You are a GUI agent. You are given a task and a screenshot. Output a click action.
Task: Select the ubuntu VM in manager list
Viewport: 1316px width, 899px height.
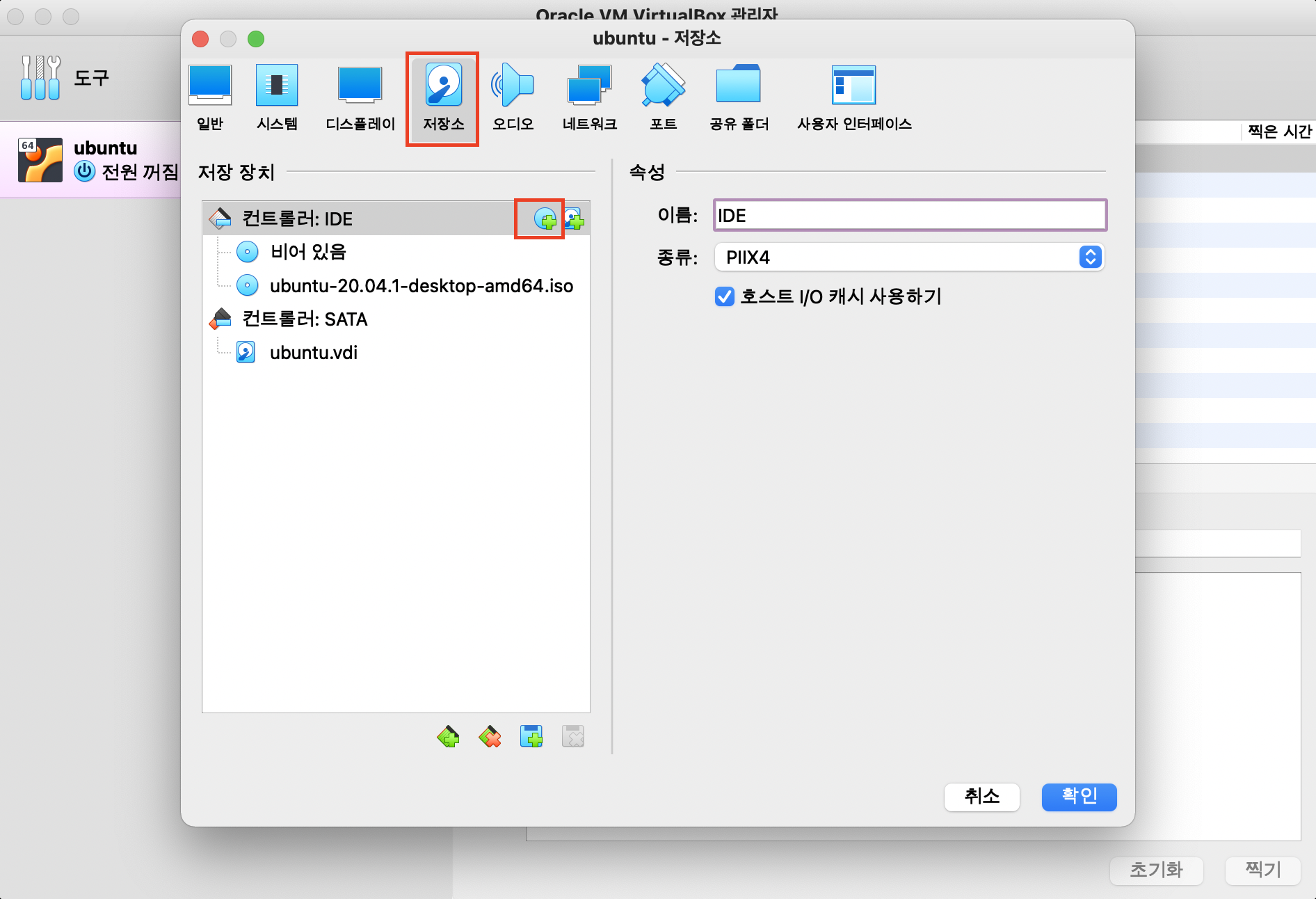[90, 160]
